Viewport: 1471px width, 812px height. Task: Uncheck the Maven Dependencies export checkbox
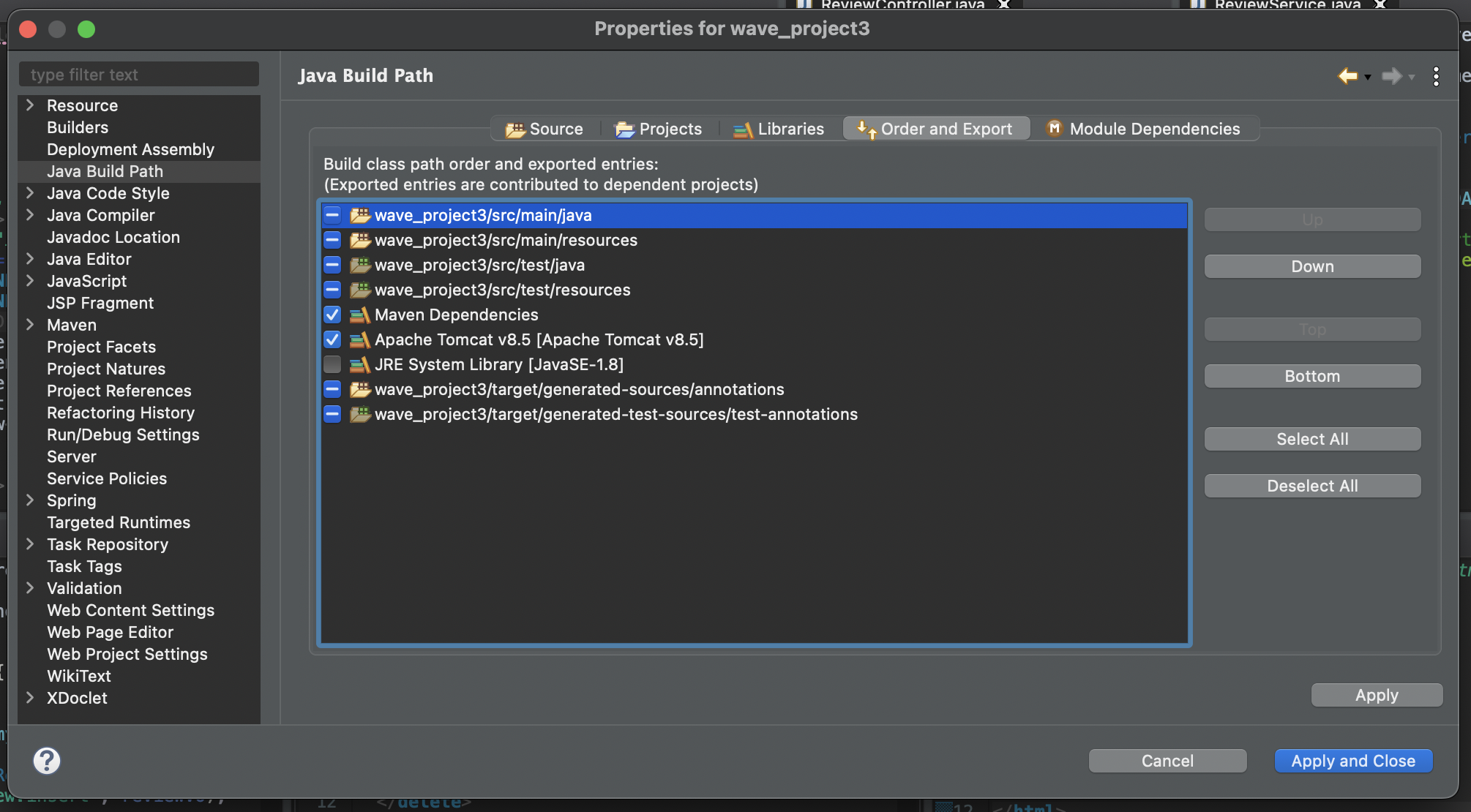332,315
